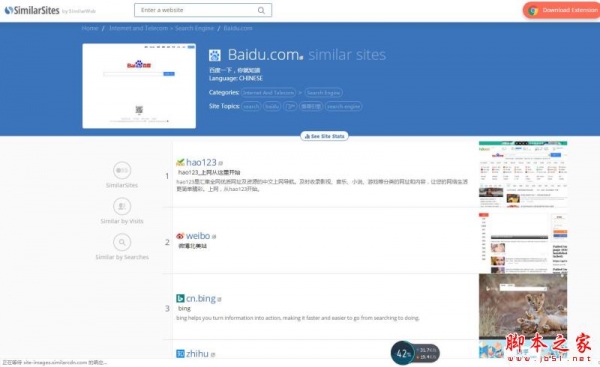The width and height of the screenshot is (600, 367).
Task: Select the Similar by Searches icon
Action: point(122,242)
